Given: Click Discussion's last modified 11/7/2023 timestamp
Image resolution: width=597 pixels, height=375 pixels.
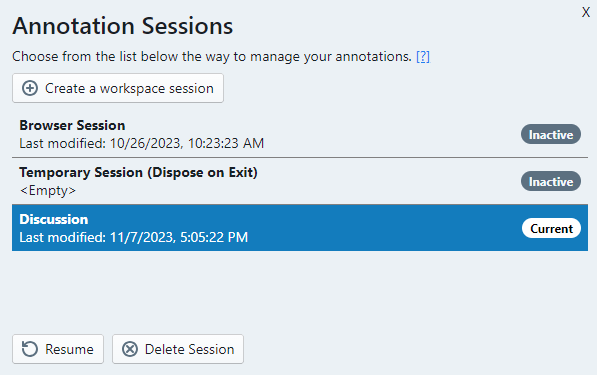Looking at the screenshot, I should click(134, 237).
